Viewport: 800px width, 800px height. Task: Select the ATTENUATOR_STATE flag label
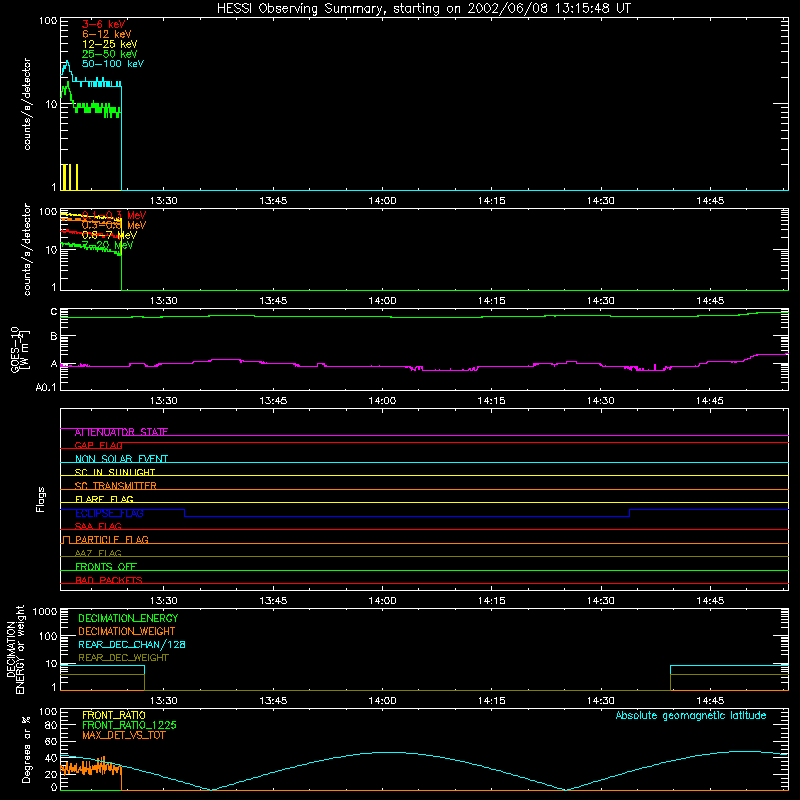121,432
